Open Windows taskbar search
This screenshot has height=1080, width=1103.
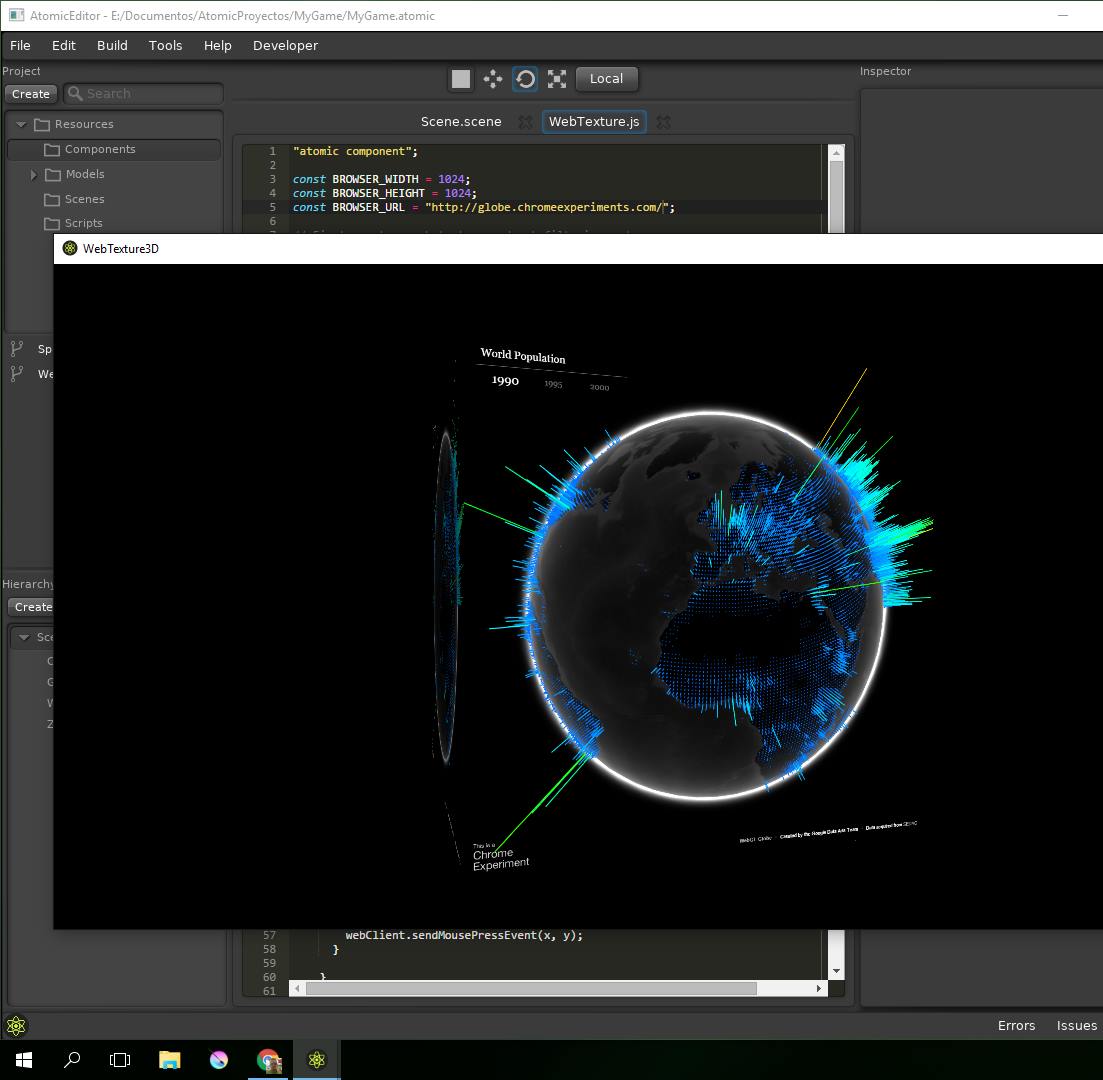72,1060
